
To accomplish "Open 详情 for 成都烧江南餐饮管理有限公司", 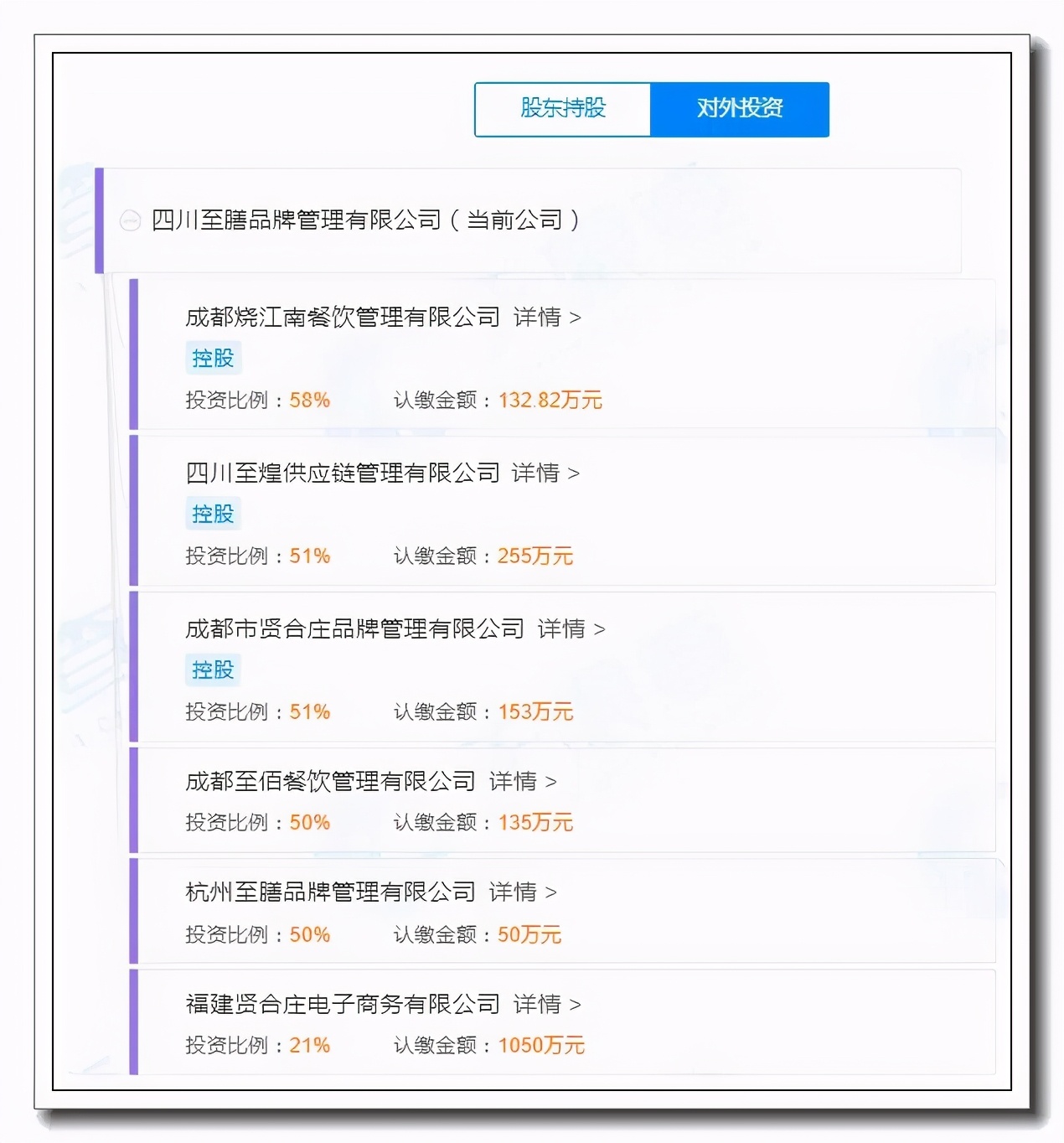I will click(x=547, y=318).
